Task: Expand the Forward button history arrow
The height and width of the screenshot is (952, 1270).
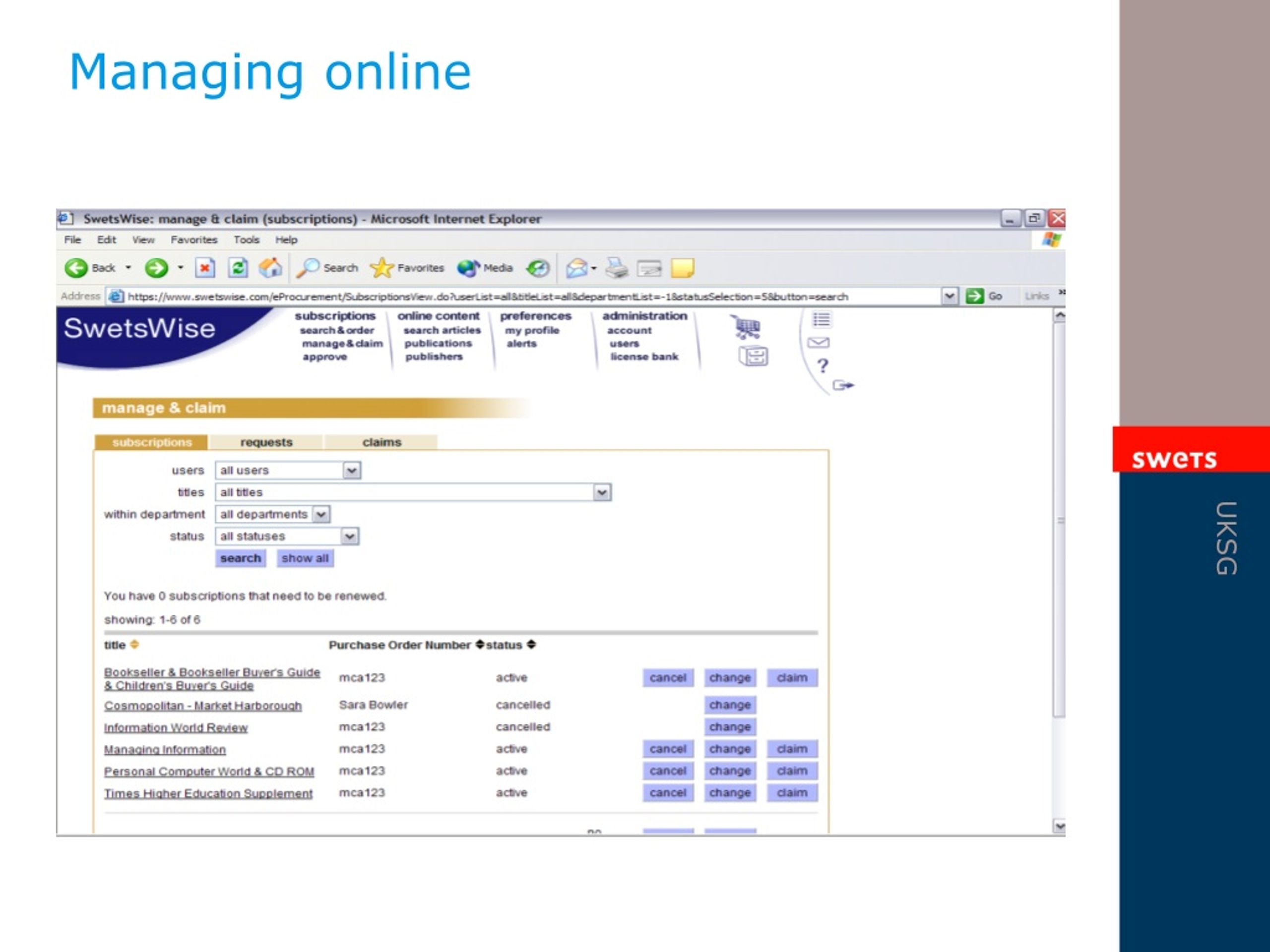Action: coord(180,268)
